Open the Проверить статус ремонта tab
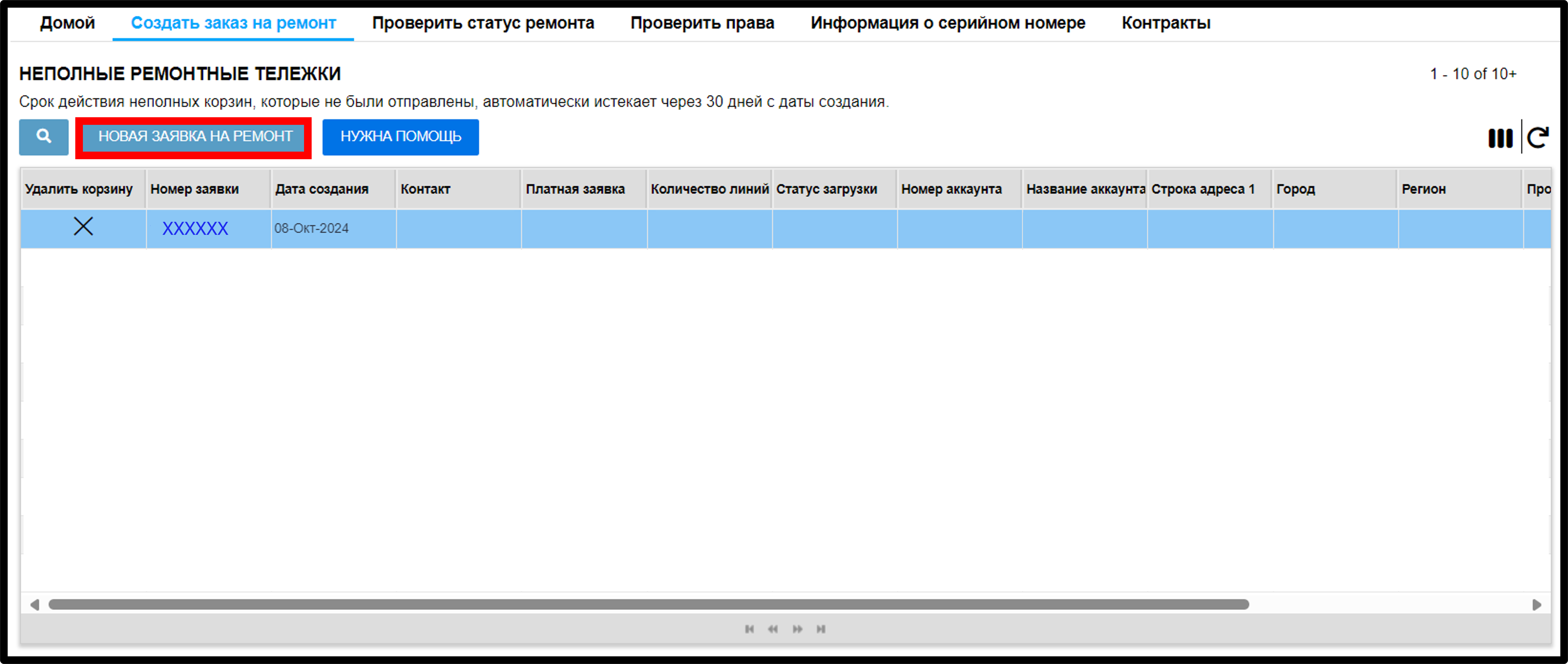The image size is (1568, 664). pos(483,23)
